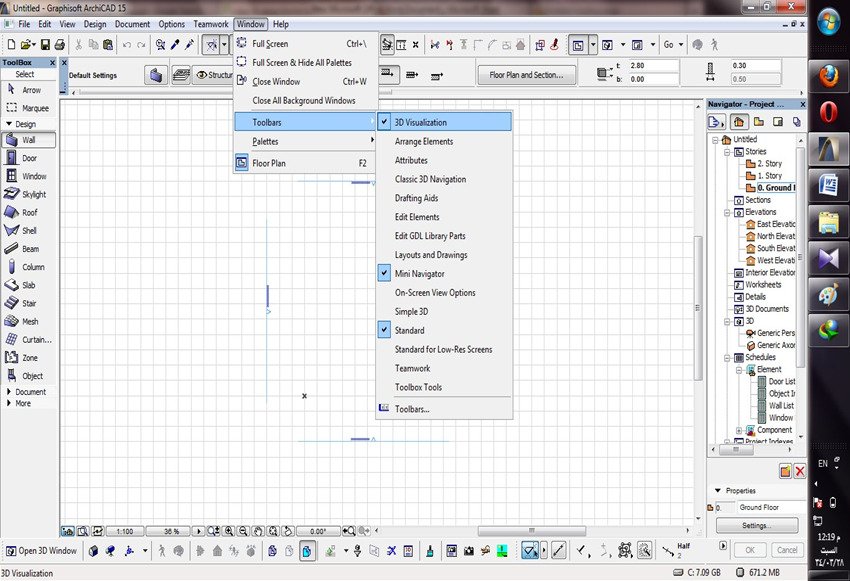The width and height of the screenshot is (850, 581).
Task: Click the wall height value field 2.80
Action: coord(647,67)
